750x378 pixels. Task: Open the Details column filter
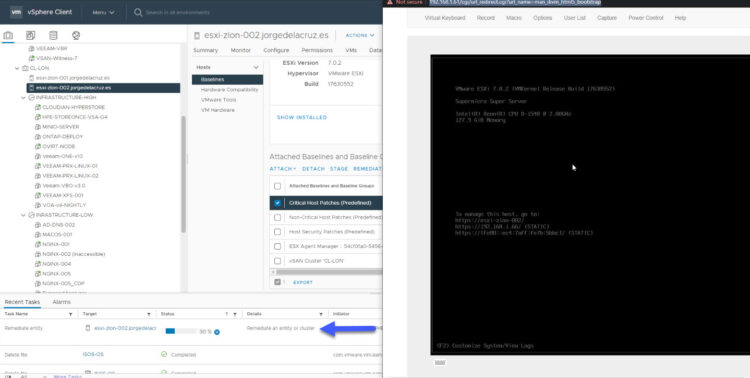point(321,314)
